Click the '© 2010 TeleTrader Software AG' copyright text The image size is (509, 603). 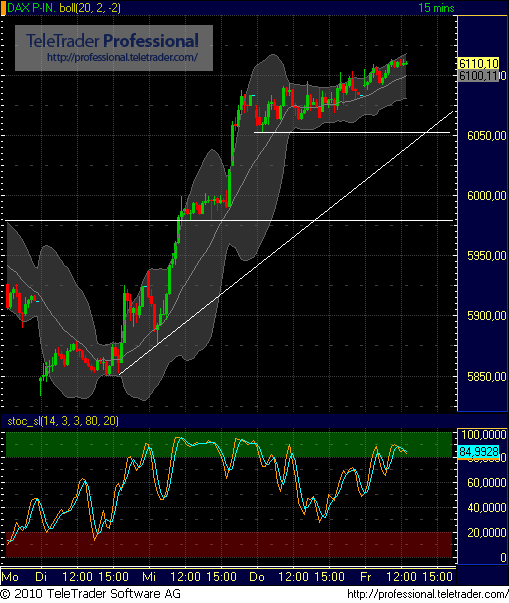click(90, 594)
